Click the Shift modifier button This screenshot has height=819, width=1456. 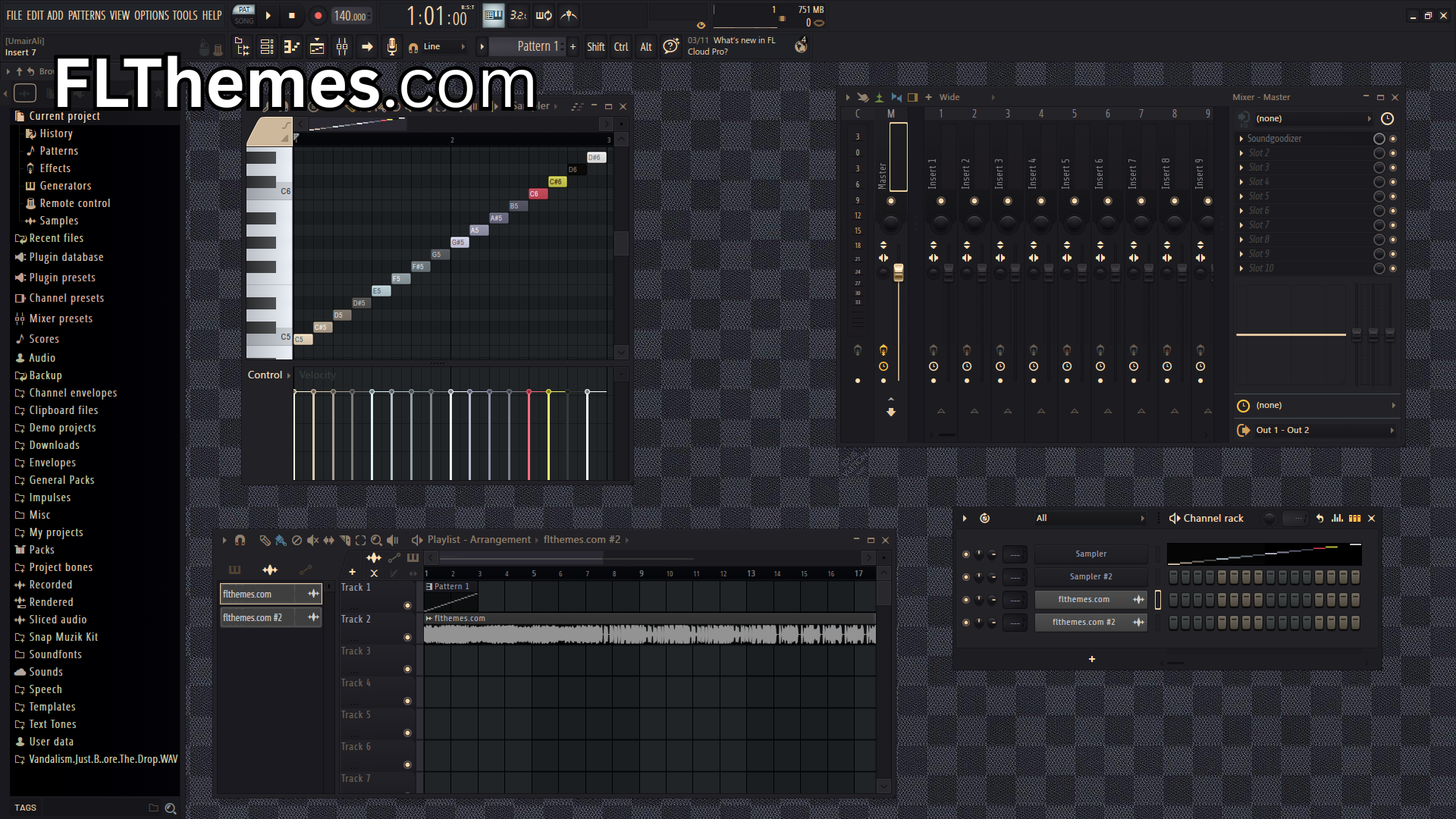596,47
